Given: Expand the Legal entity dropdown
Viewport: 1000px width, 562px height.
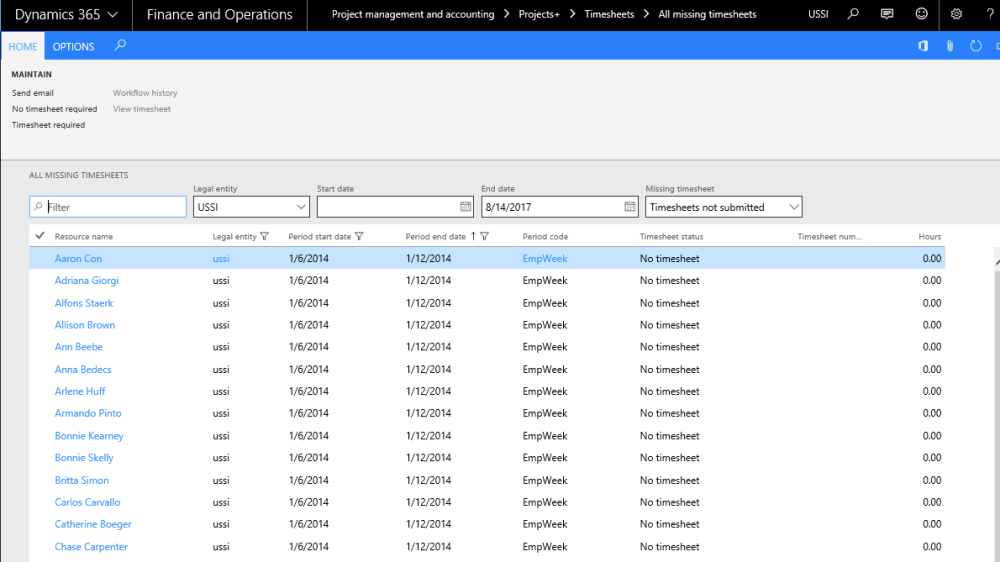Looking at the screenshot, I should pos(301,207).
